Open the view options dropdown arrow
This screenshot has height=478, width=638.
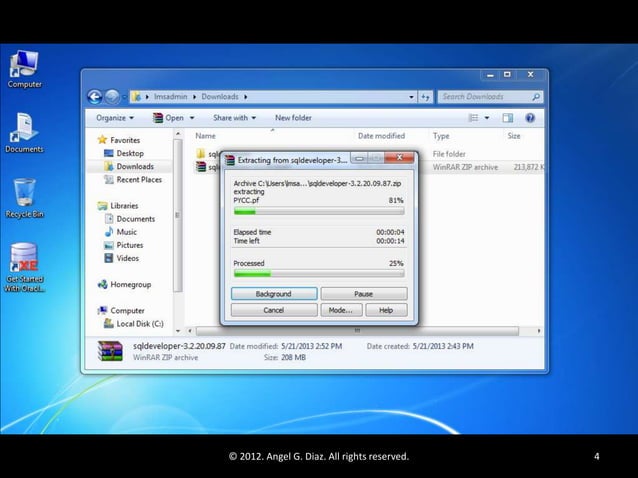[x=487, y=118]
